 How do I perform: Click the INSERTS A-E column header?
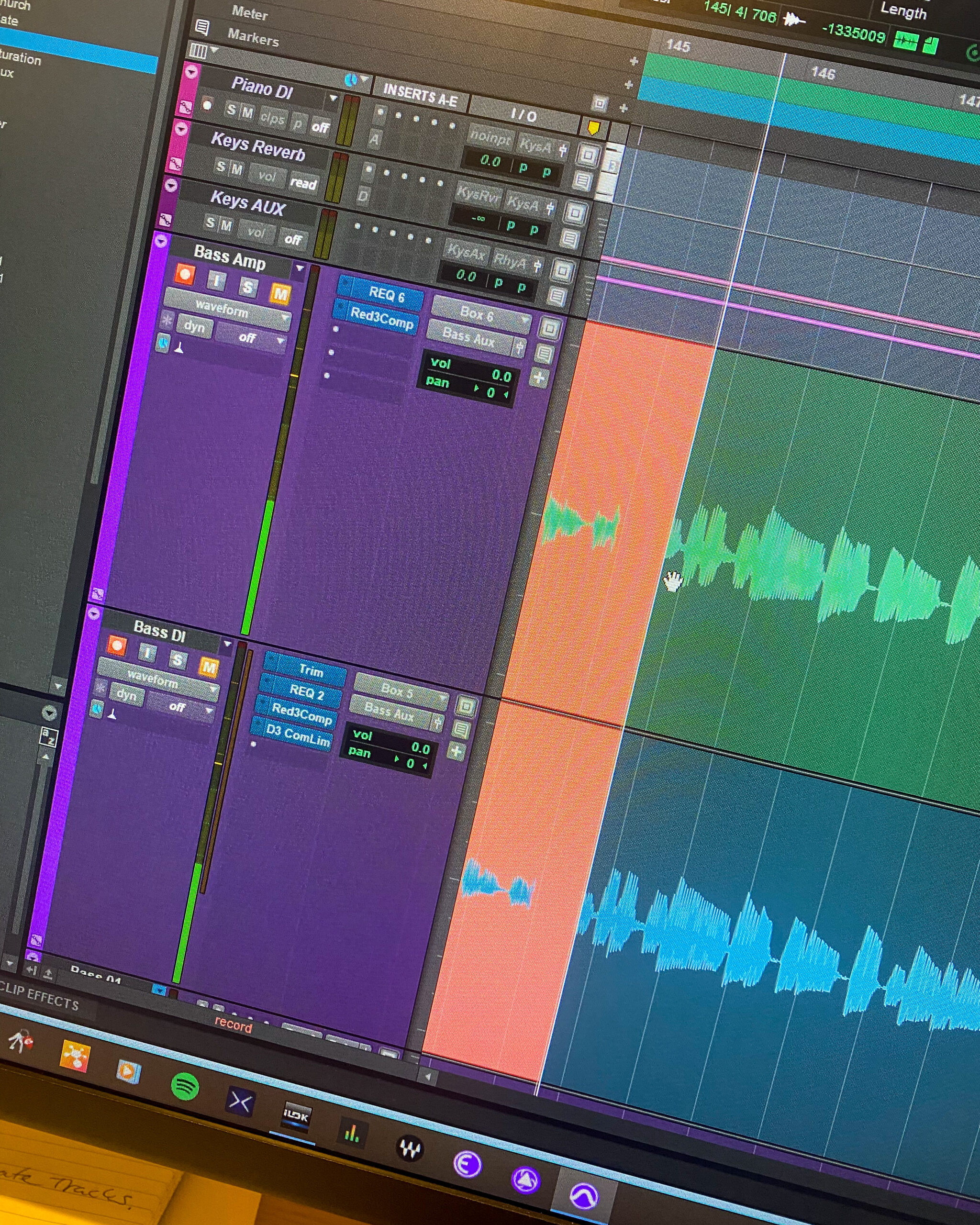tap(421, 95)
